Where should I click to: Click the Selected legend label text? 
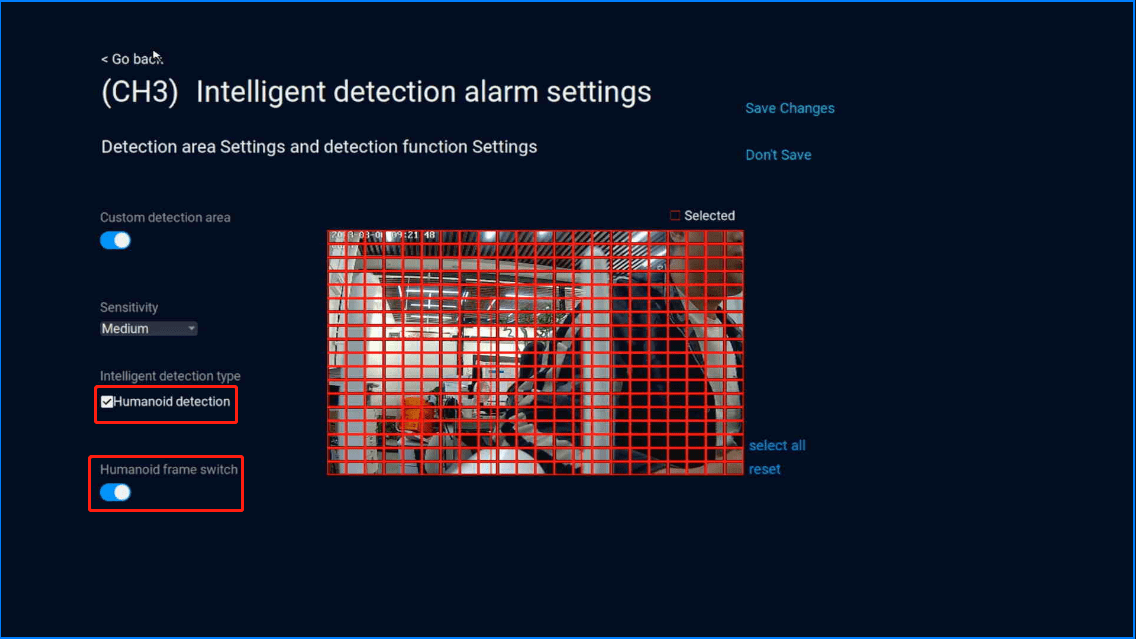point(709,216)
